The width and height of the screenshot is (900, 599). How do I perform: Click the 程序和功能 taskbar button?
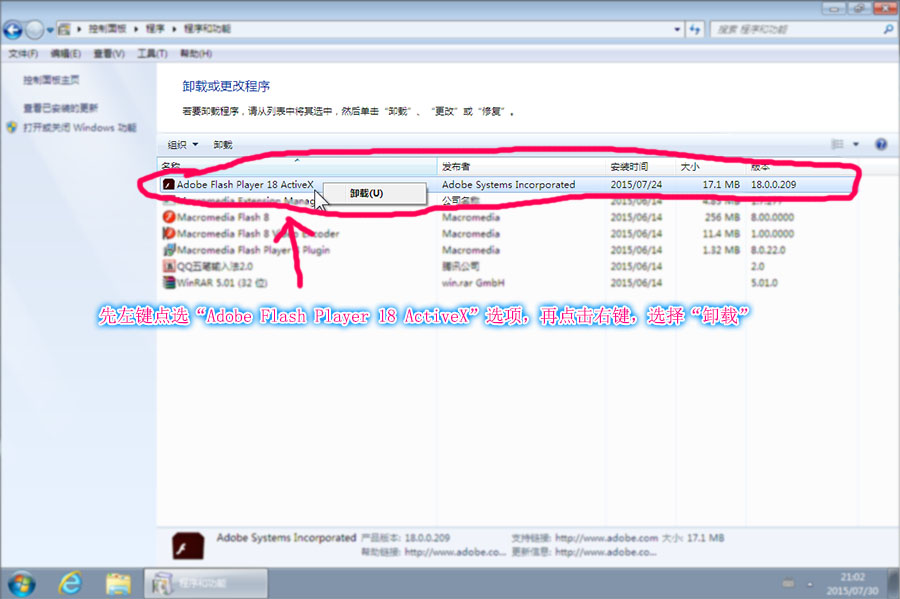point(205,584)
